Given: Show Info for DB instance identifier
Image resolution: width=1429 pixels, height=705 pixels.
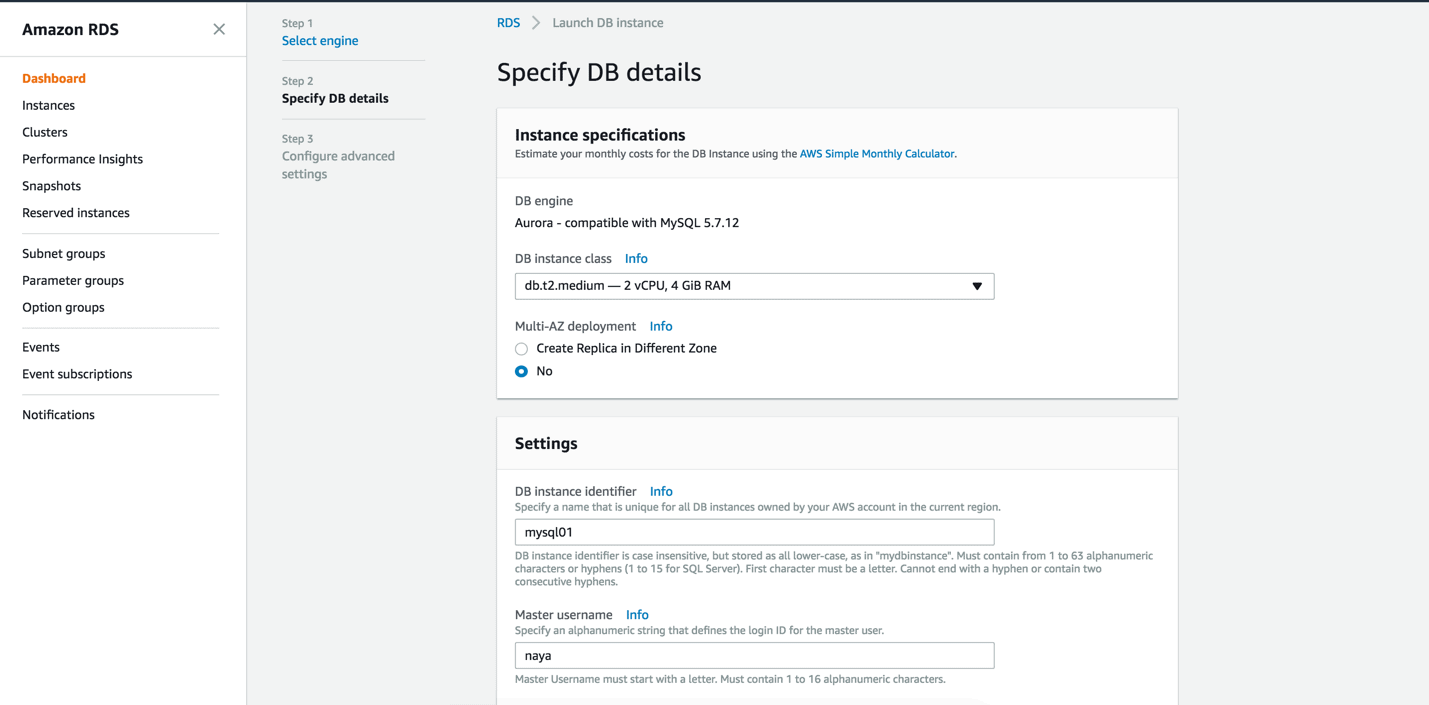Looking at the screenshot, I should click(x=661, y=492).
